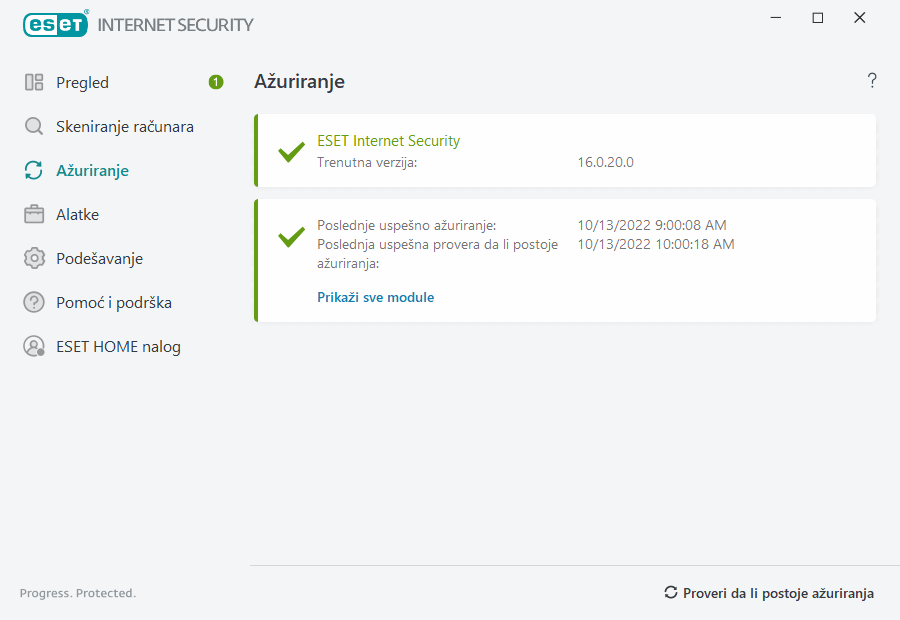Click the Ažuriranje refresh arrows icon
The image size is (900, 620).
(x=34, y=171)
